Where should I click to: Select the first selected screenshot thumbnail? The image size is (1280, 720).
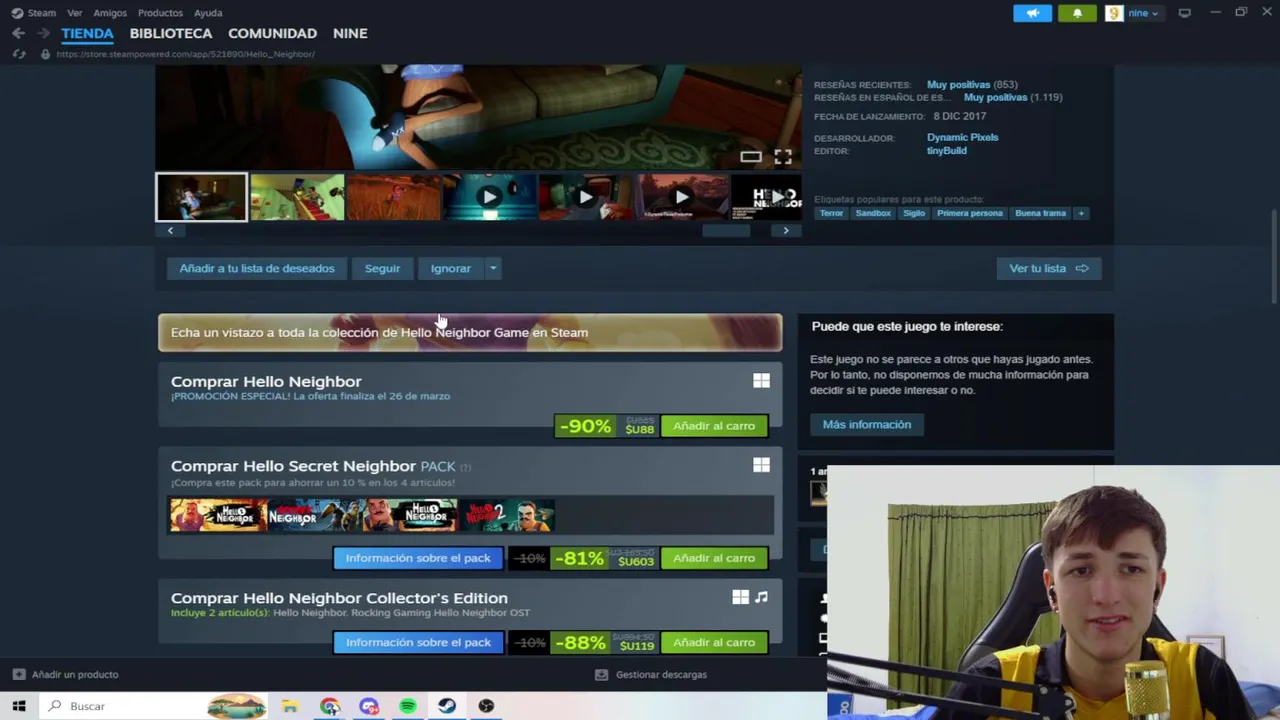coord(201,197)
